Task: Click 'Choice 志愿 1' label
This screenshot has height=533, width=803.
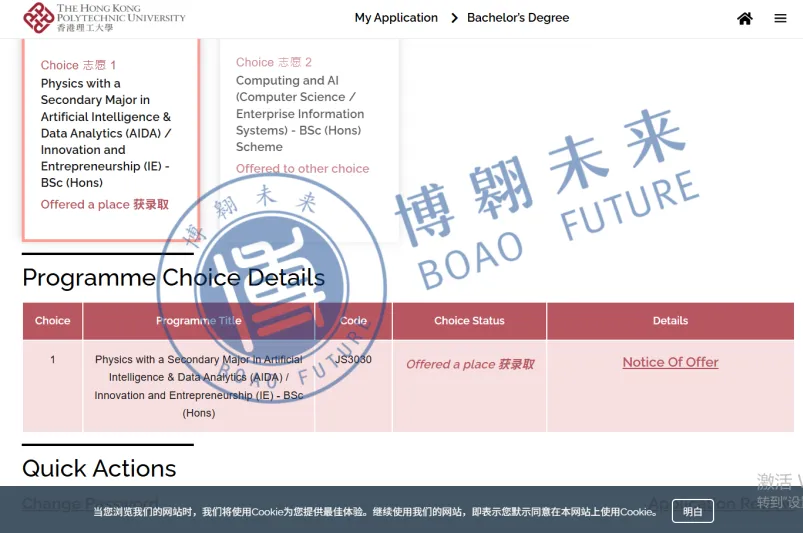Action: pos(78,65)
